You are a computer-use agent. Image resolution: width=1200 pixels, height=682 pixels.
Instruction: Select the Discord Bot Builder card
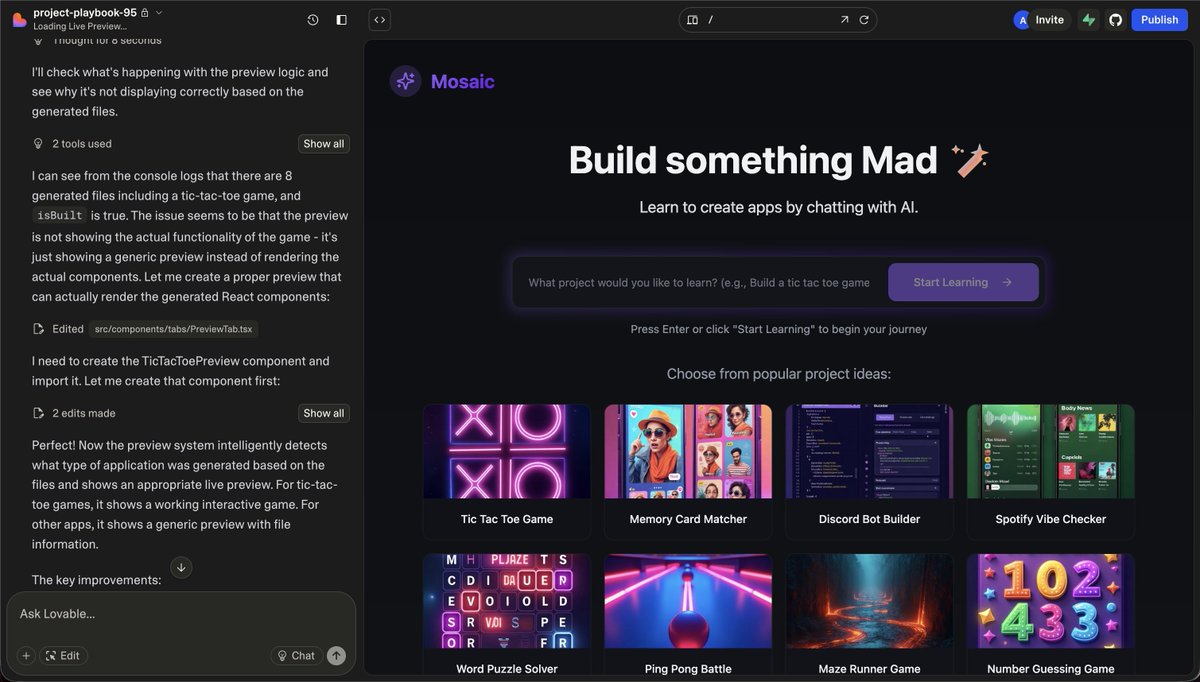tap(869, 472)
